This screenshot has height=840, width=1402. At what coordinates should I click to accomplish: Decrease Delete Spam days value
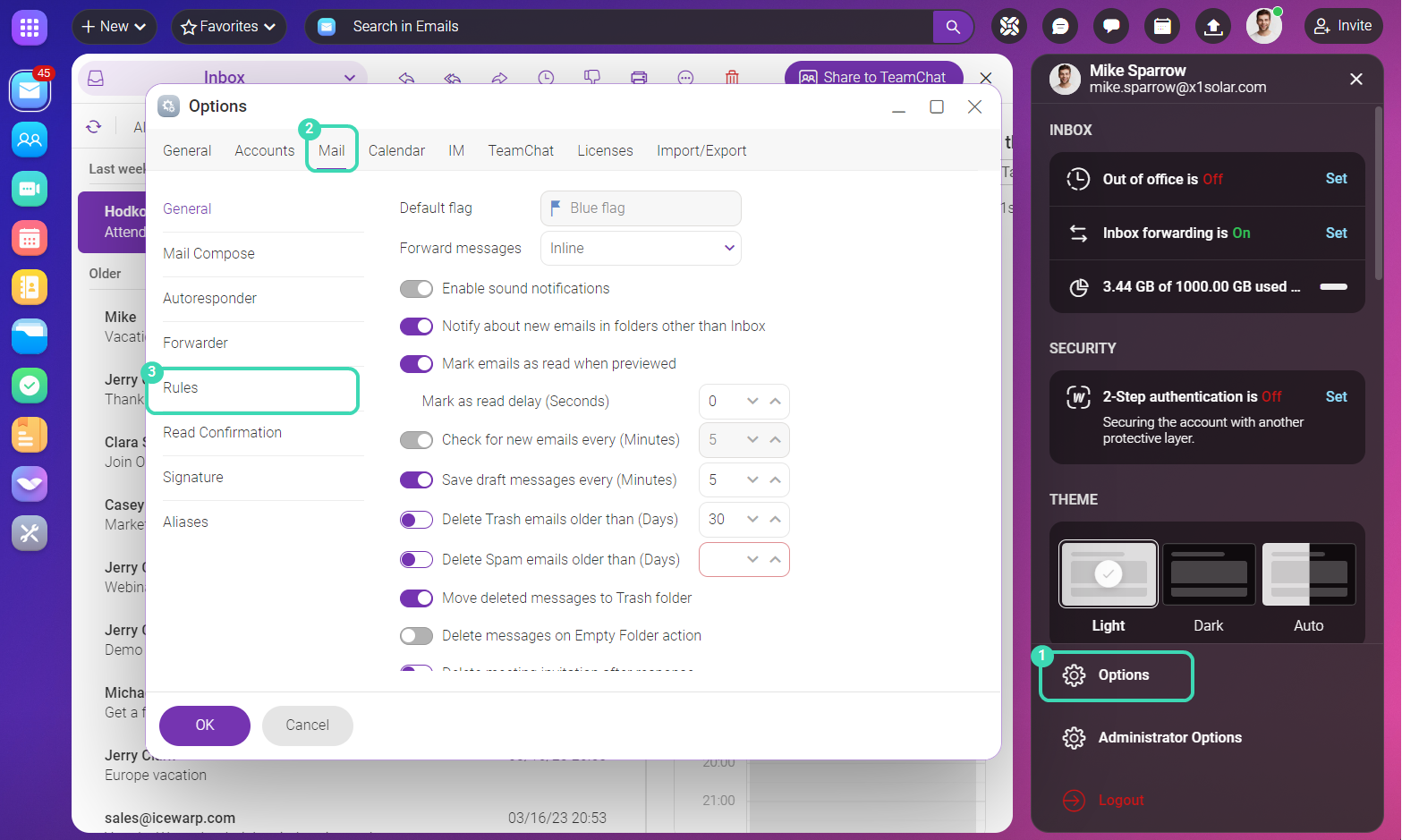[752, 560]
